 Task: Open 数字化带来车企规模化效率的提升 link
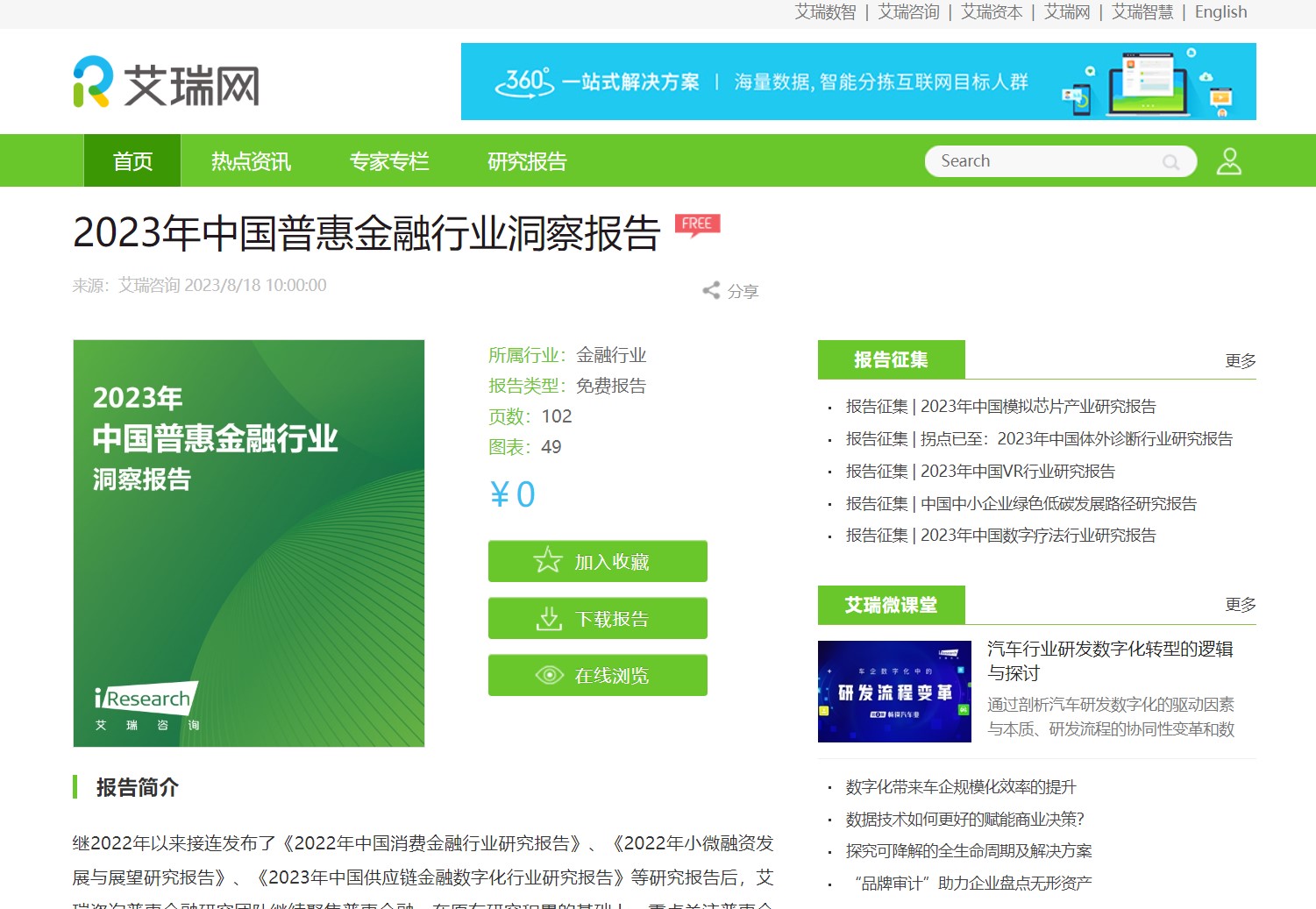(961, 787)
